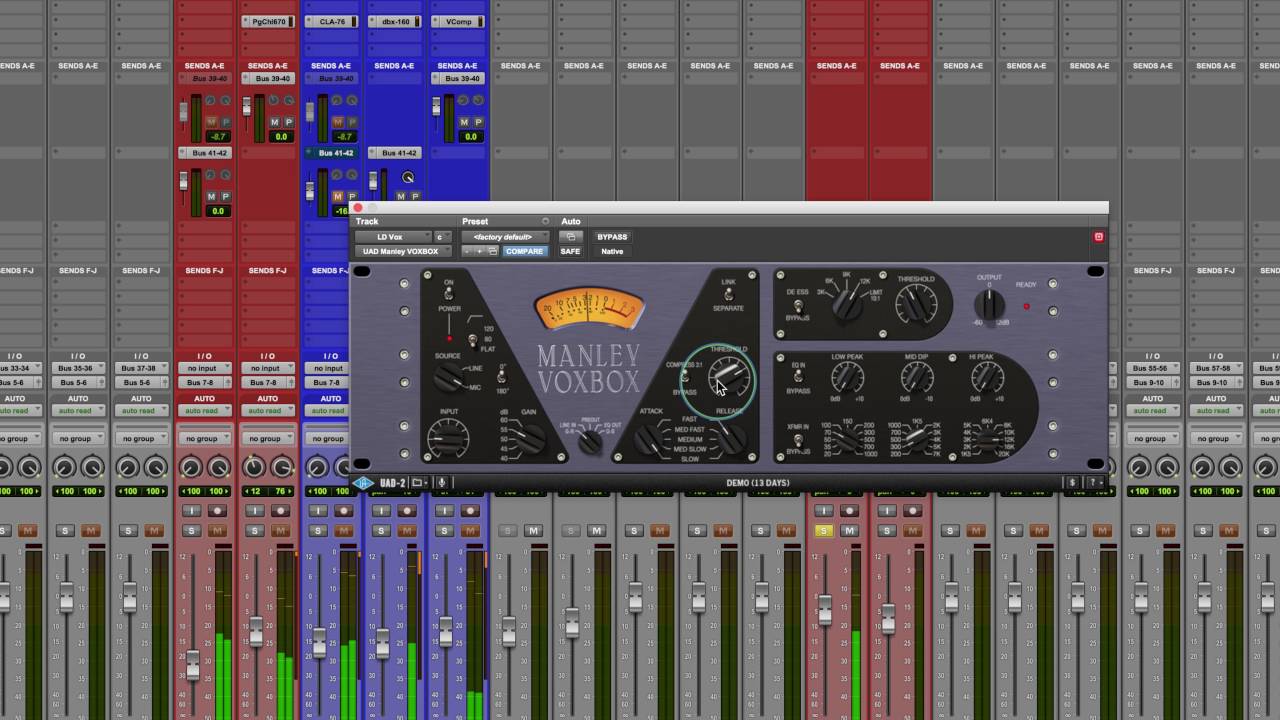Toggle the XFMR IN bypass switch
Viewport: 1280px width, 720px height.
[798, 439]
